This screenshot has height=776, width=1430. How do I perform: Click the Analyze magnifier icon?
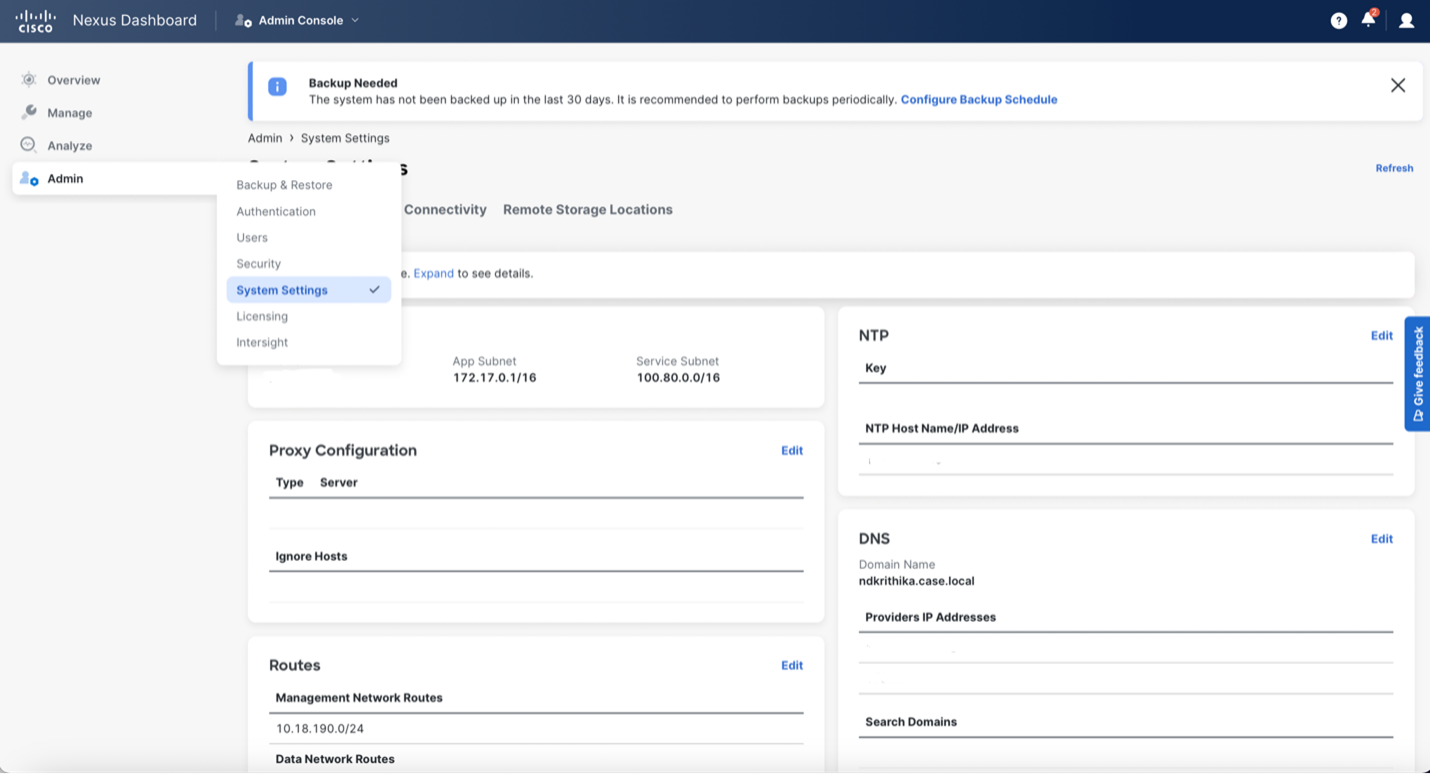pyautogui.click(x=29, y=145)
